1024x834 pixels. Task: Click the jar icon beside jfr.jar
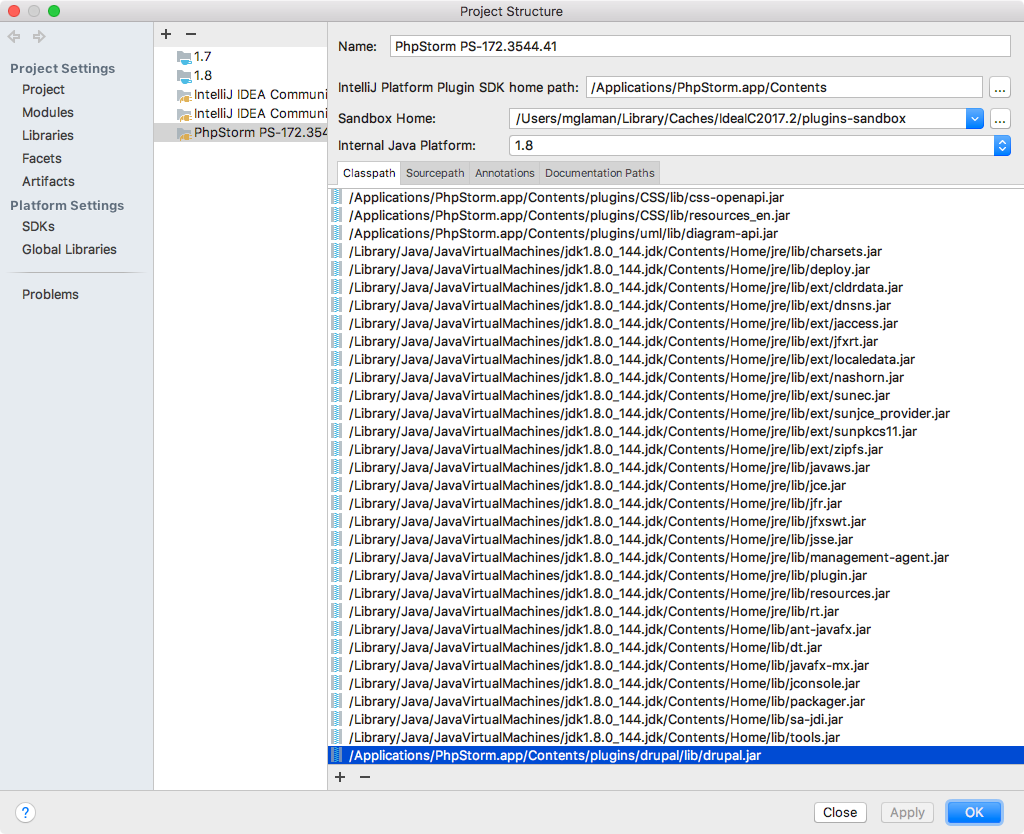click(x=336, y=503)
